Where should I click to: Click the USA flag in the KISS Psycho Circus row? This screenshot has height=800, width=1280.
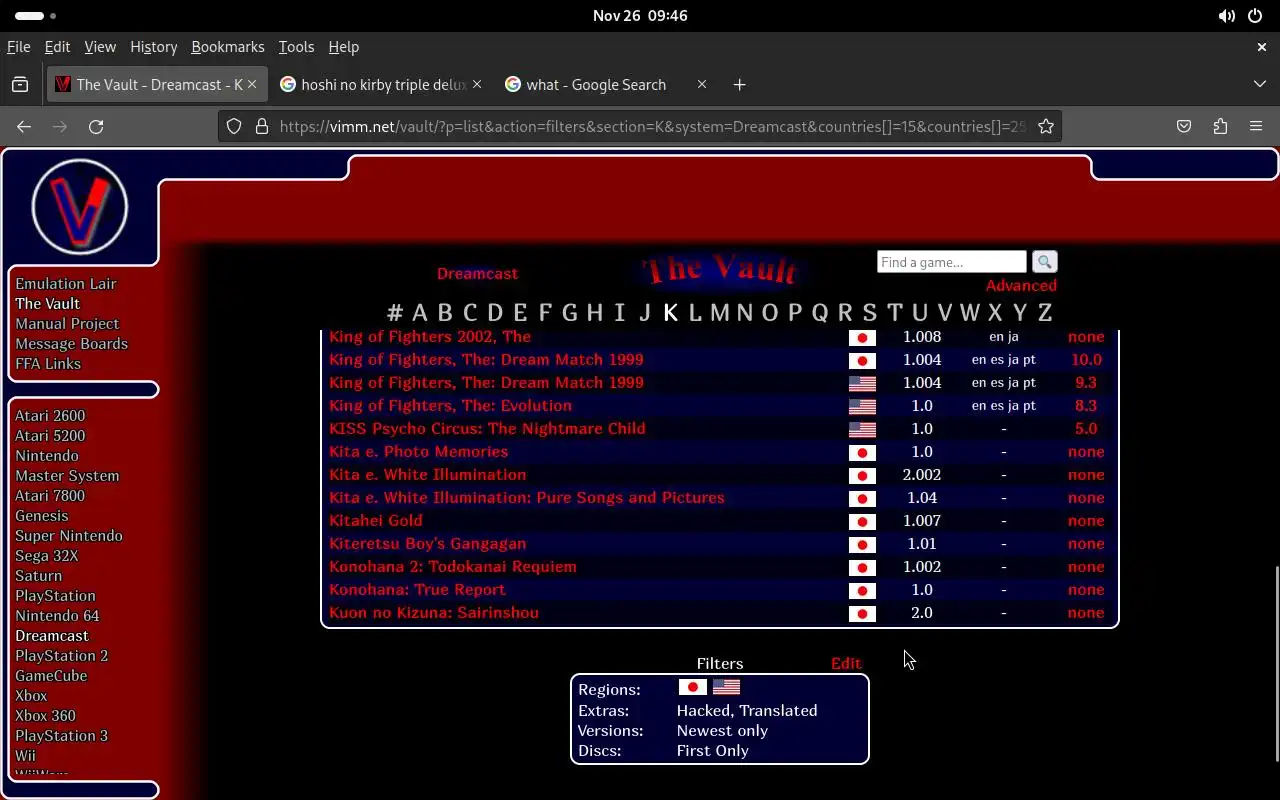pos(862,430)
